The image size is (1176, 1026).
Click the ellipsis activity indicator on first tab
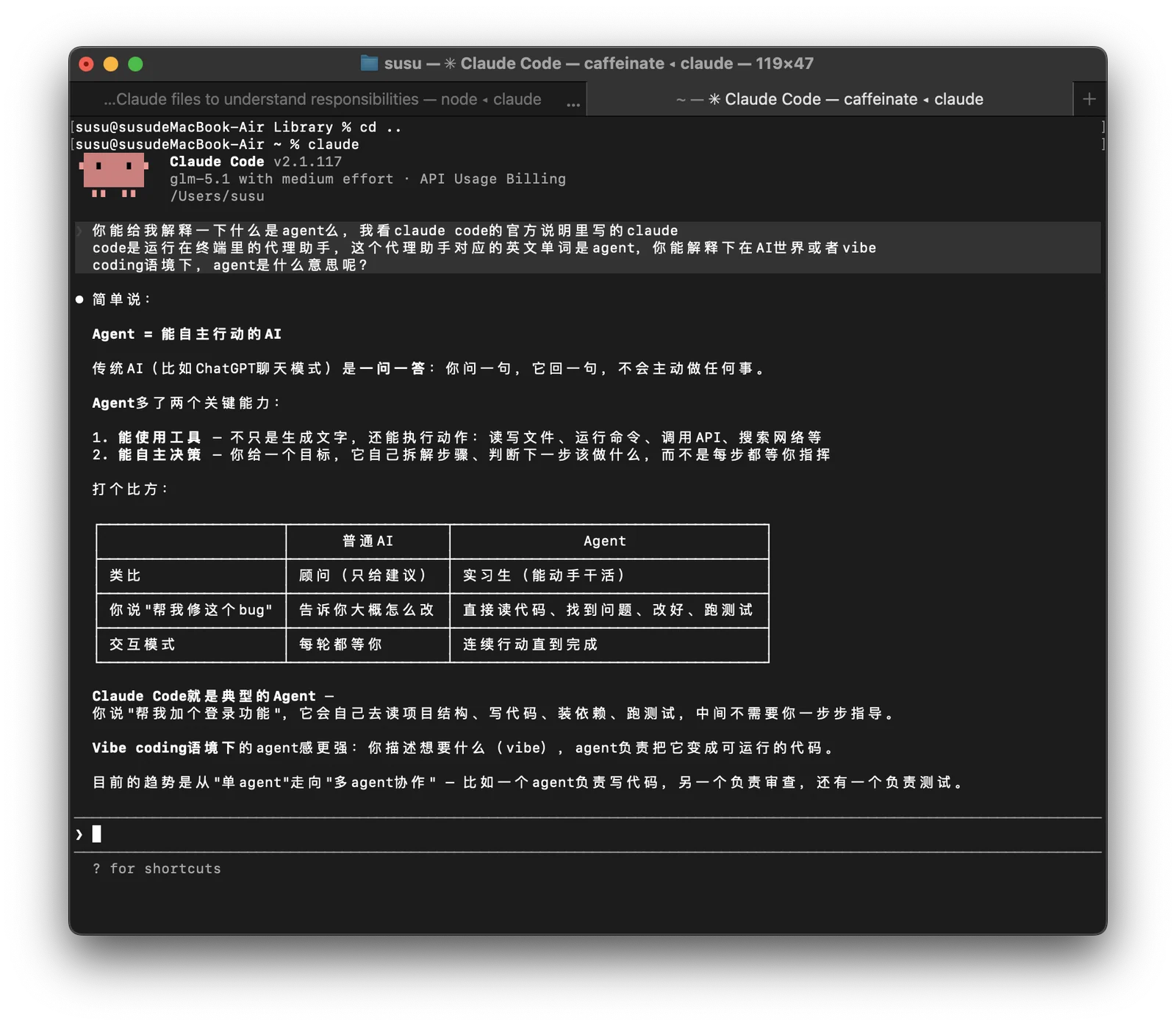point(573,104)
